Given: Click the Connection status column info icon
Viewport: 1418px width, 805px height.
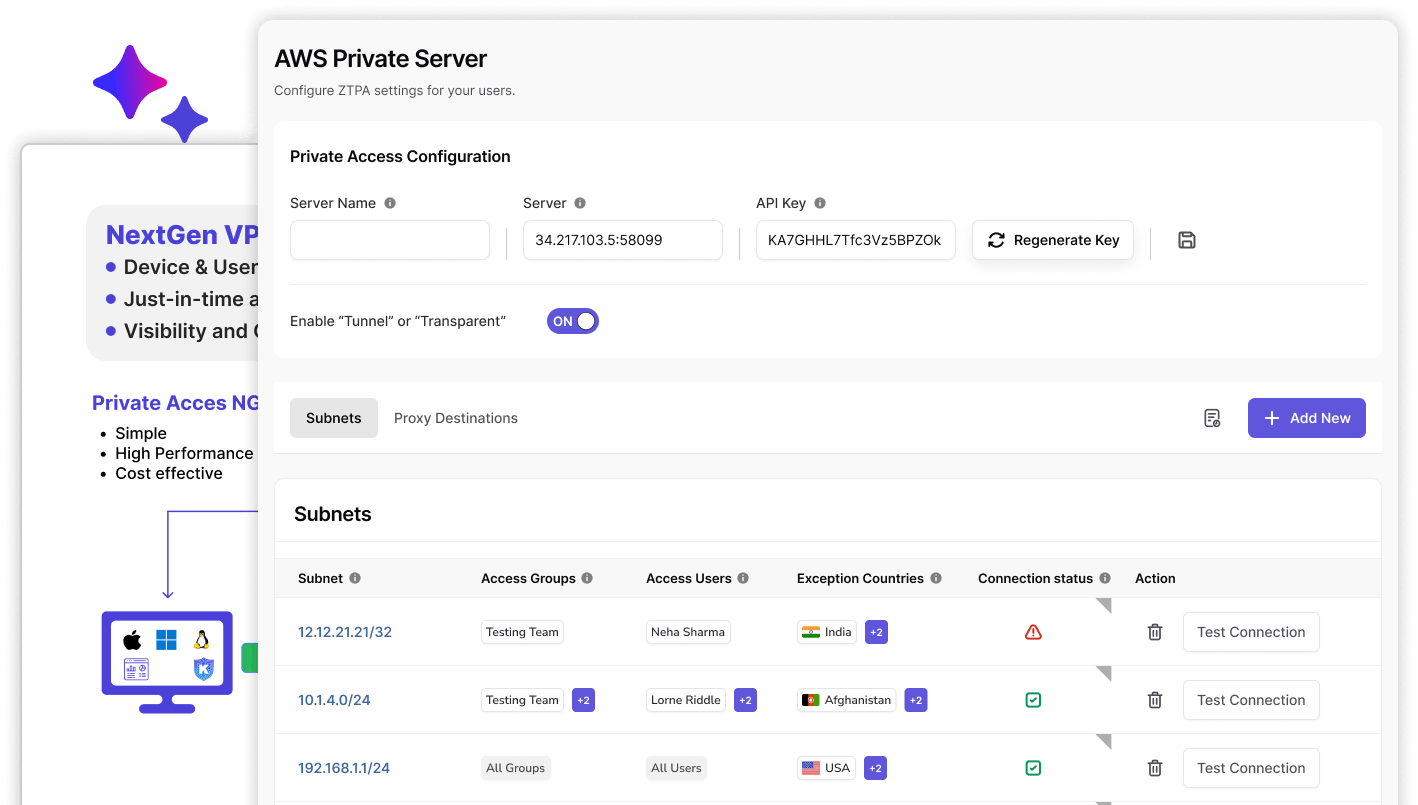Looking at the screenshot, I should pos(1105,578).
